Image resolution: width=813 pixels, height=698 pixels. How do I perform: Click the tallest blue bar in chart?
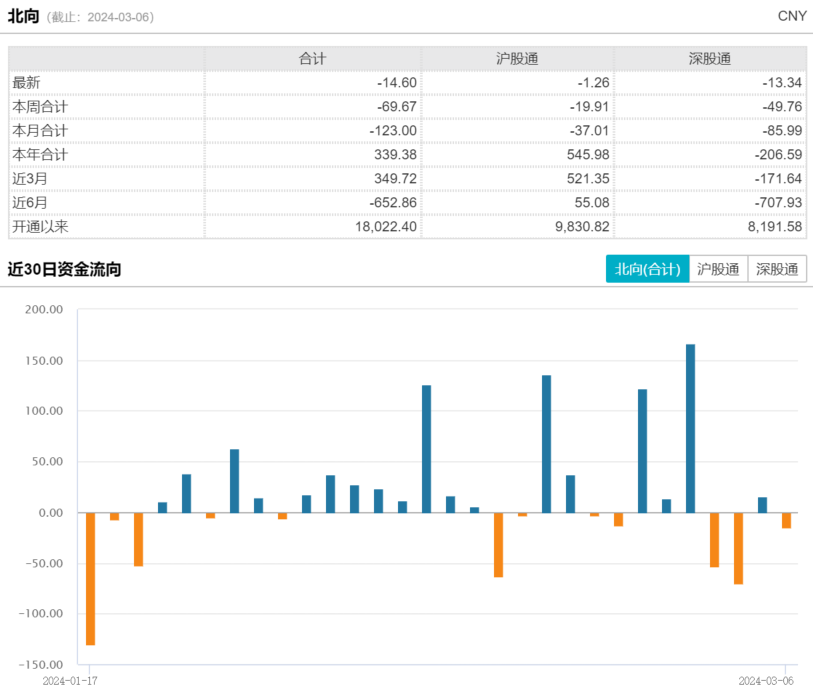691,428
